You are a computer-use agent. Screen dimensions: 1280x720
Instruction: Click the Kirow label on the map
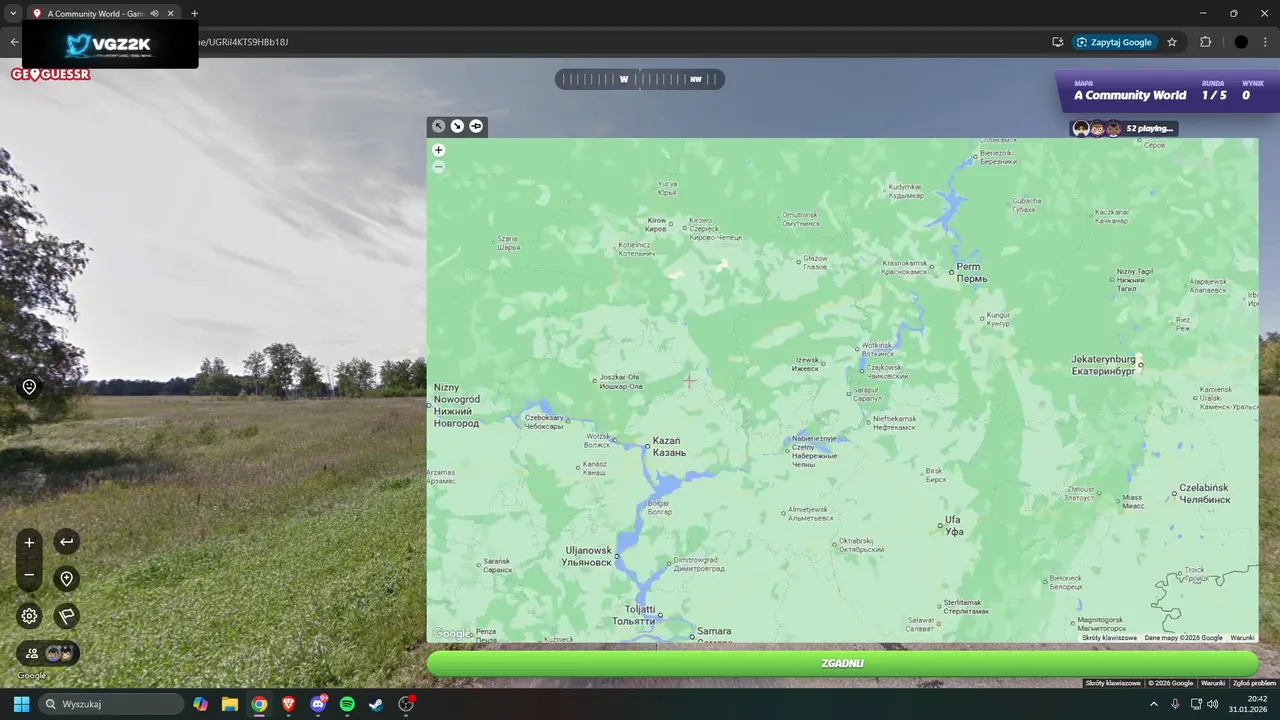(657, 224)
